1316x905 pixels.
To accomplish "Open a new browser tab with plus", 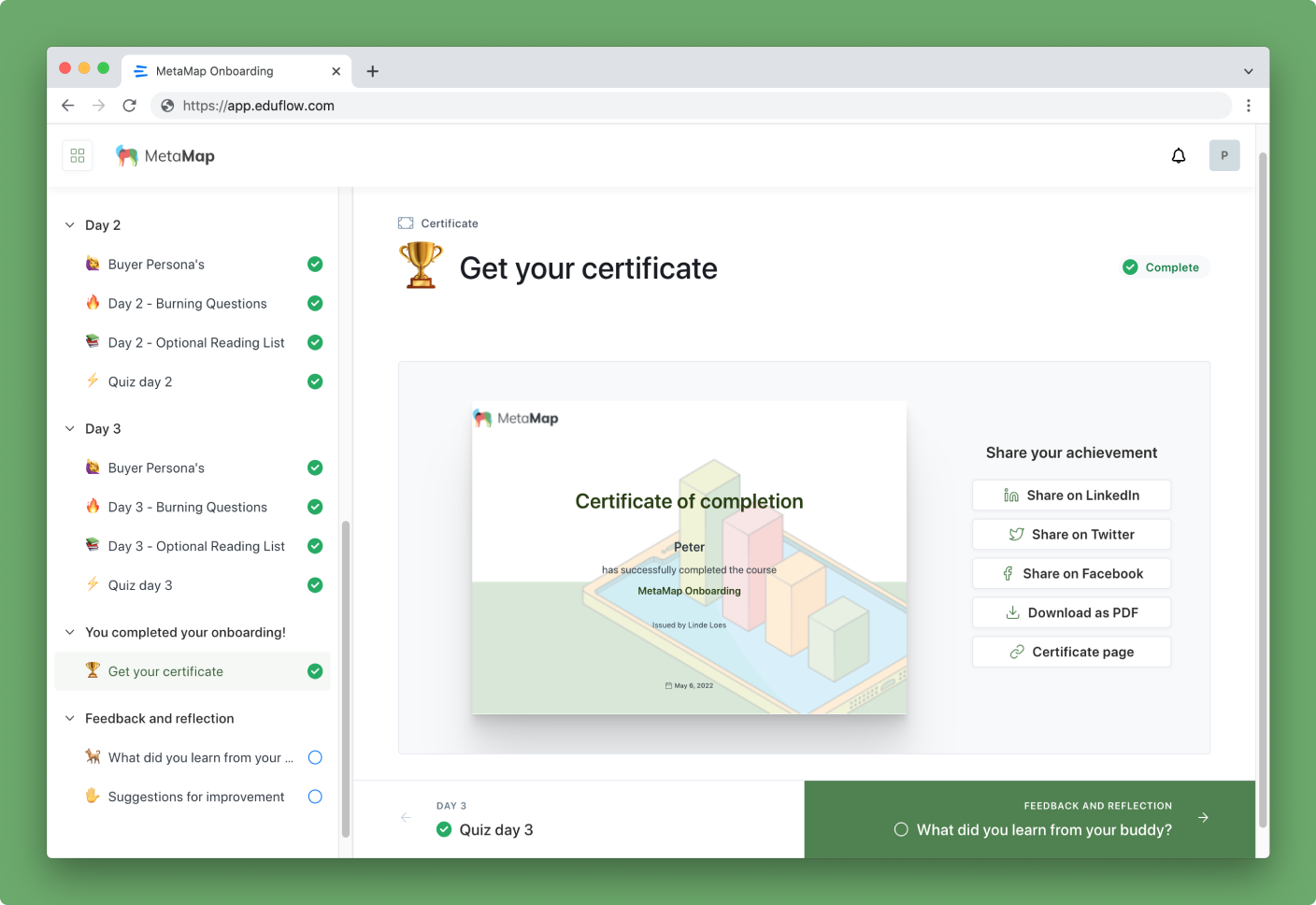I will pos(372,71).
